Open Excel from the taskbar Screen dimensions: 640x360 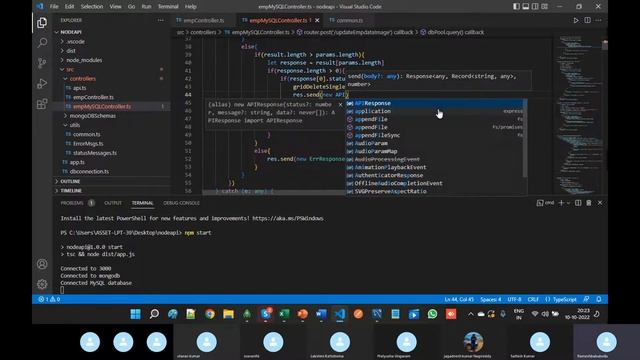point(284,314)
